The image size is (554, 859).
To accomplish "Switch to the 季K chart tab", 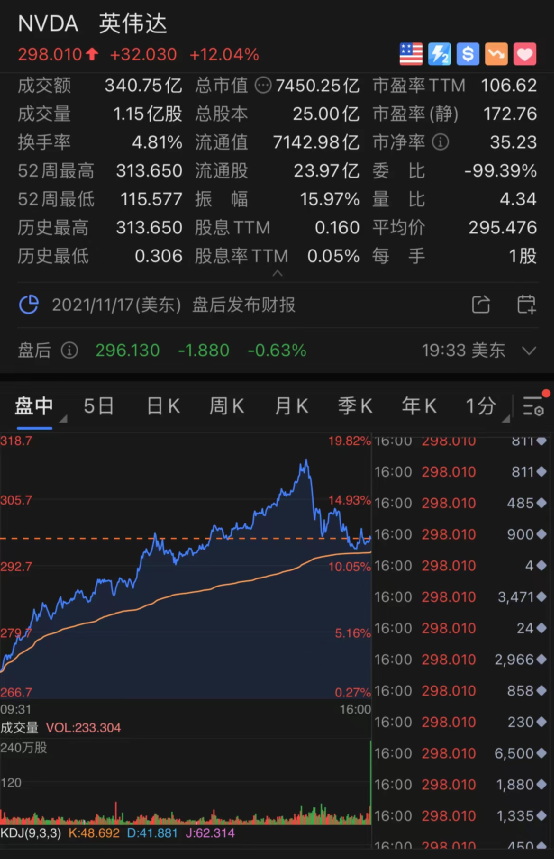I will pyautogui.click(x=355, y=406).
